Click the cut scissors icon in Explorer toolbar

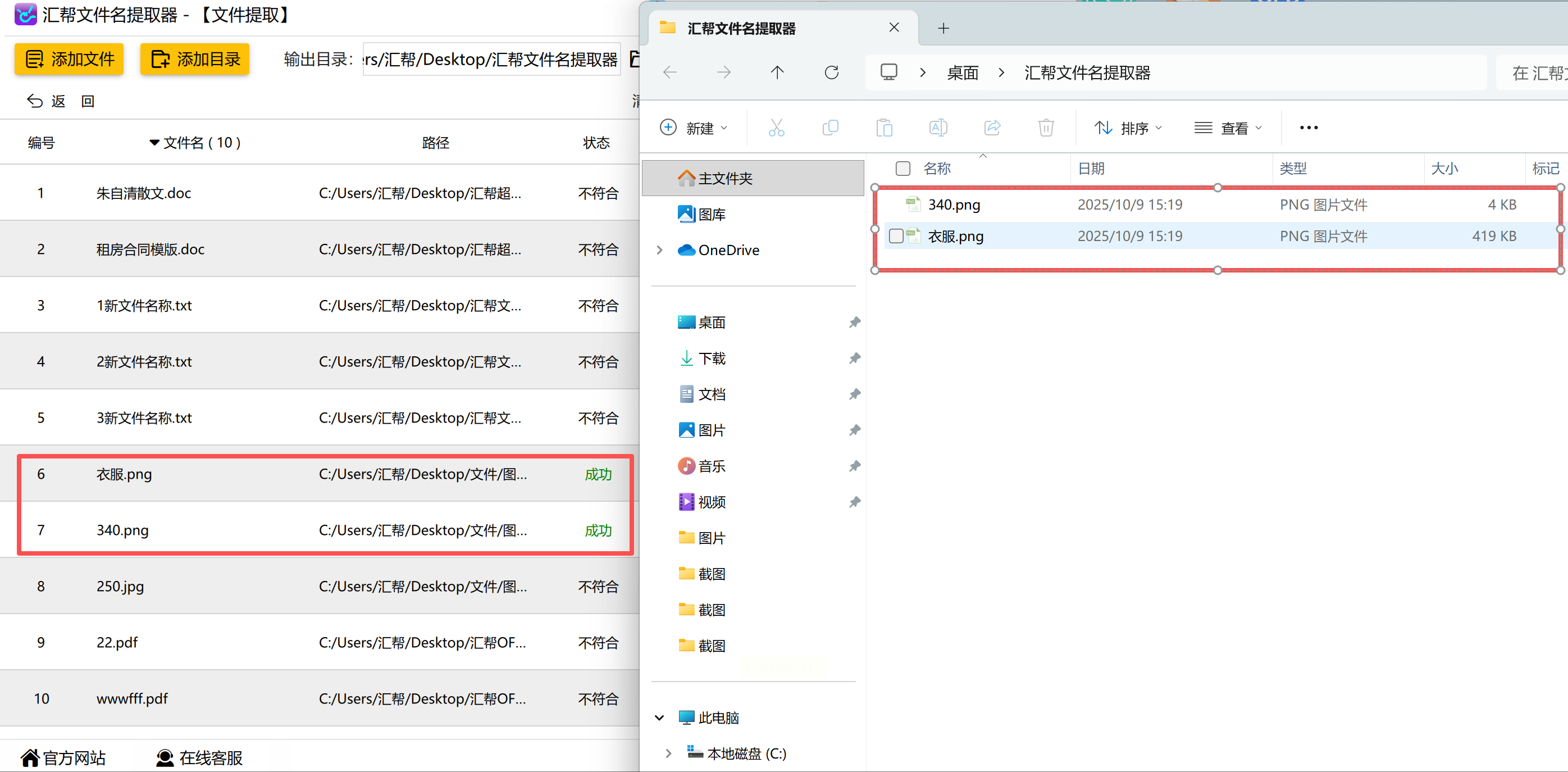[776, 128]
